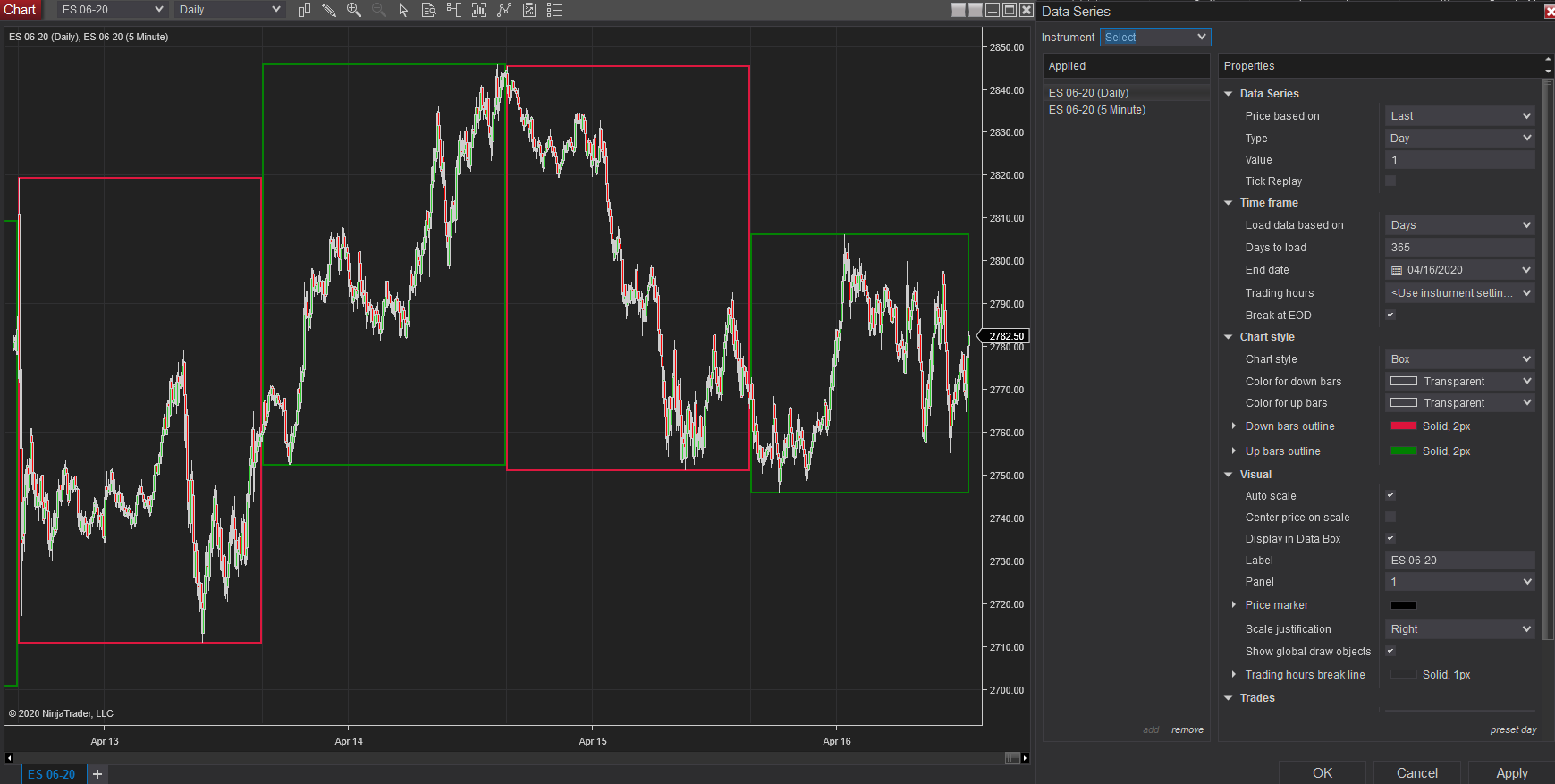The width and height of the screenshot is (1555, 784).
Task: Select the cursor pointer tool
Action: pyautogui.click(x=403, y=10)
